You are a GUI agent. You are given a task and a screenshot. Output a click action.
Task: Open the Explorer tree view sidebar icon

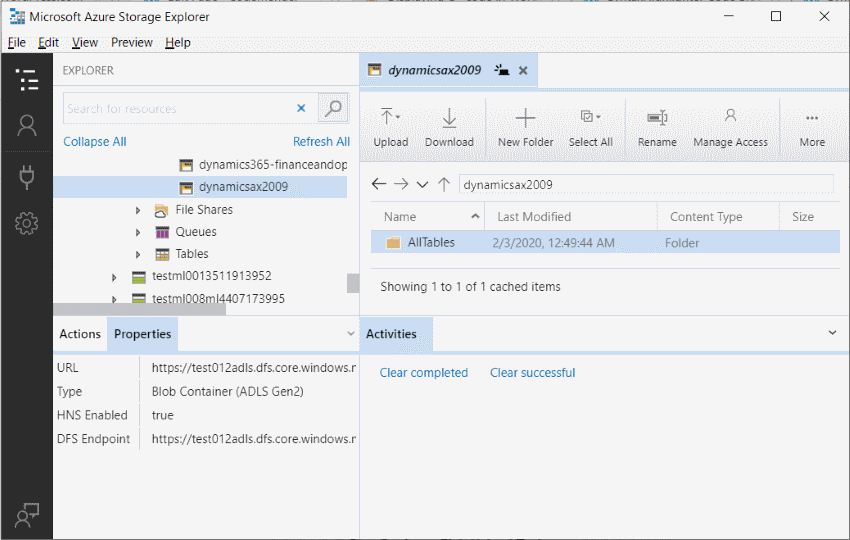click(x=27, y=80)
